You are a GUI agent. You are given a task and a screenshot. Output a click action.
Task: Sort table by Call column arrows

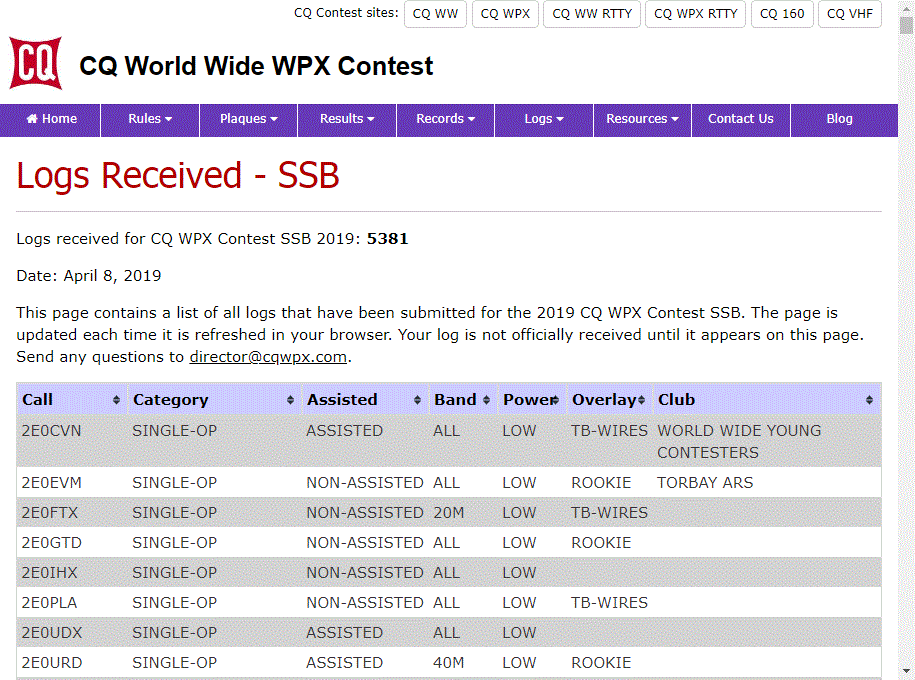click(116, 400)
